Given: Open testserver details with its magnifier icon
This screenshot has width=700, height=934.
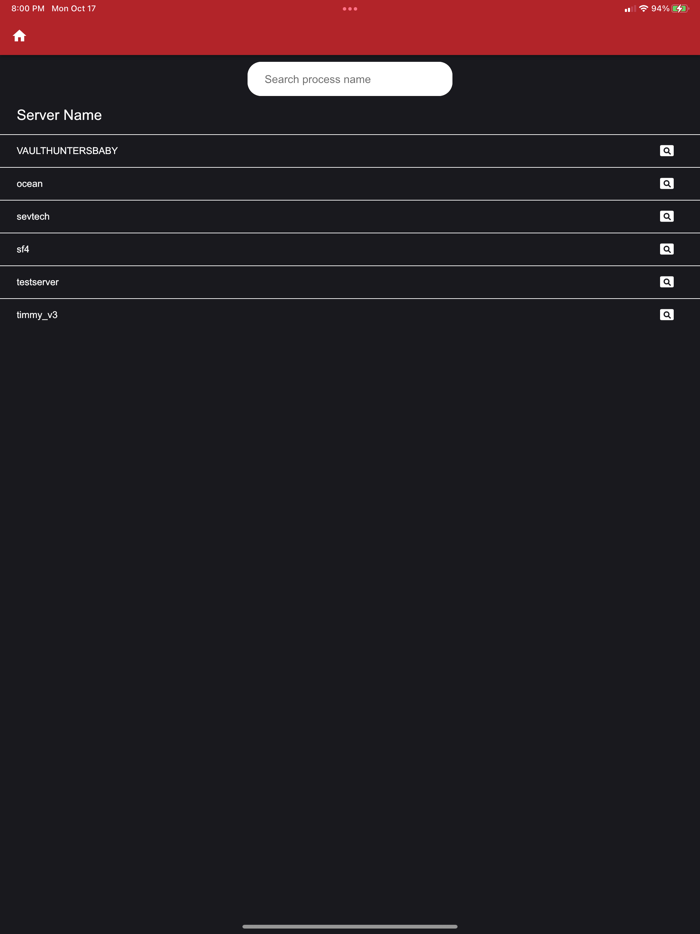Looking at the screenshot, I should [x=666, y=281].
